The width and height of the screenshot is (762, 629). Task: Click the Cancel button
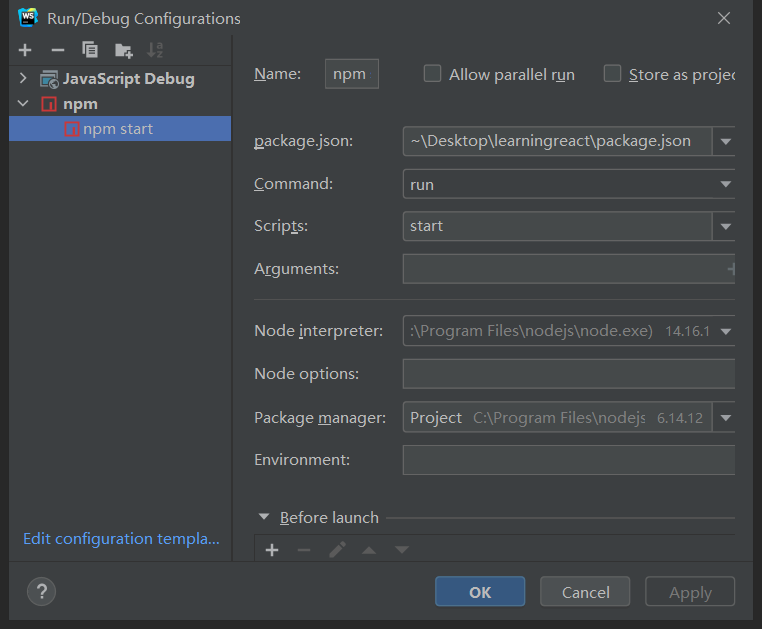click(x=585, y=592)
